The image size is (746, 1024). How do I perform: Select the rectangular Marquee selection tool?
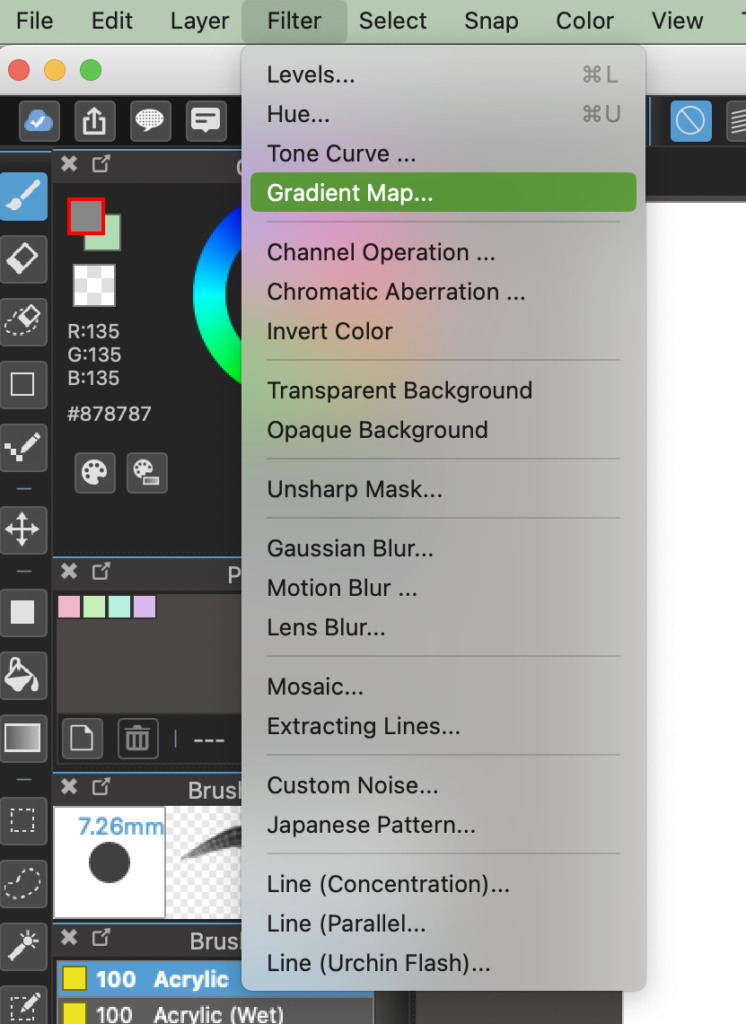click(23, 821)
